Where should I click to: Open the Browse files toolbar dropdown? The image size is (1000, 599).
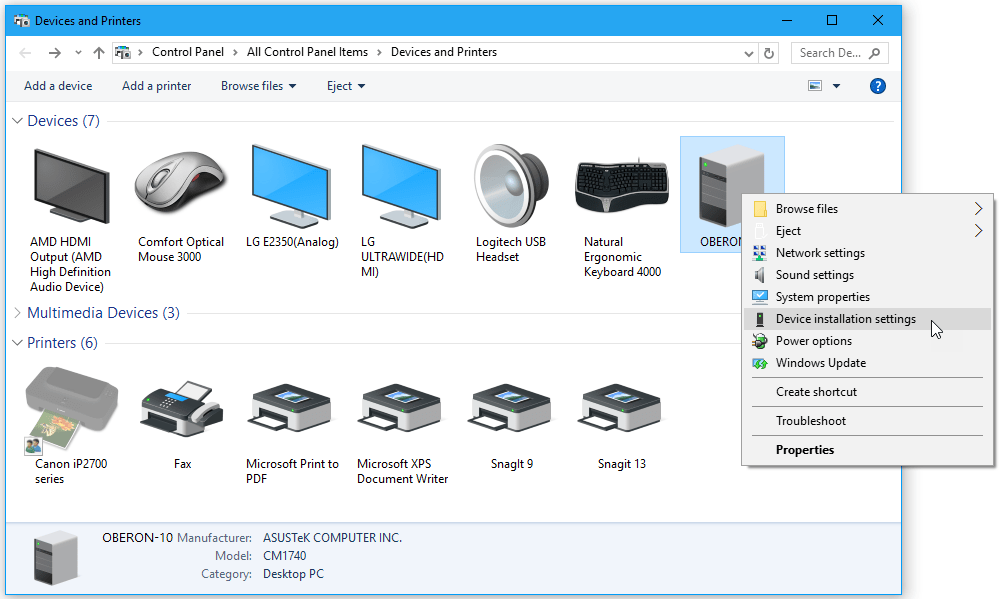click(x=258, y=86)
